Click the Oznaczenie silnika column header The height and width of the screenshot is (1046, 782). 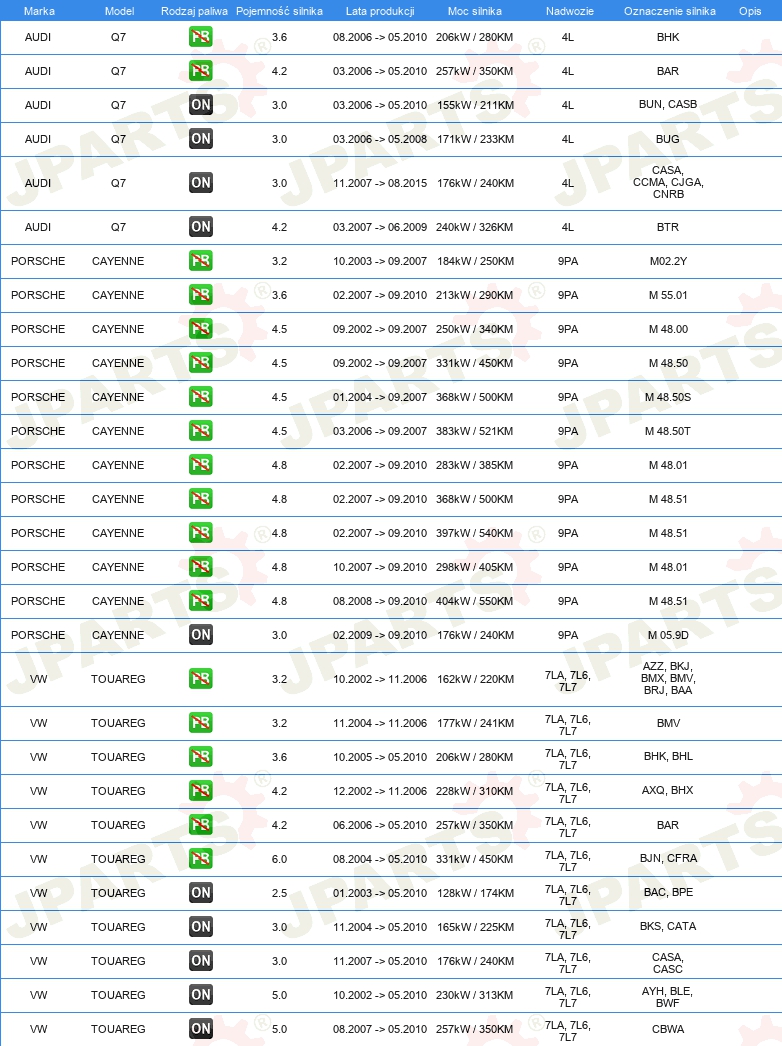pos(669,11)
